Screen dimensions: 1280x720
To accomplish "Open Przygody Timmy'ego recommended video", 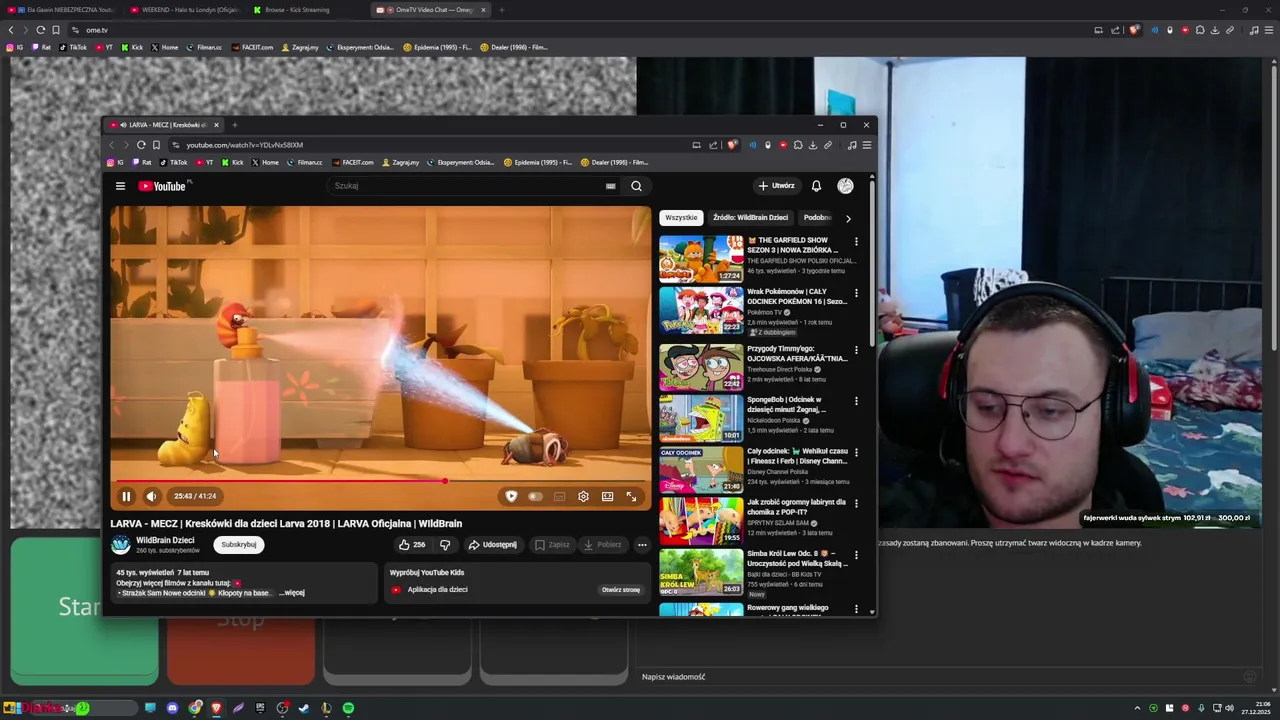I will tap(701, 366).
